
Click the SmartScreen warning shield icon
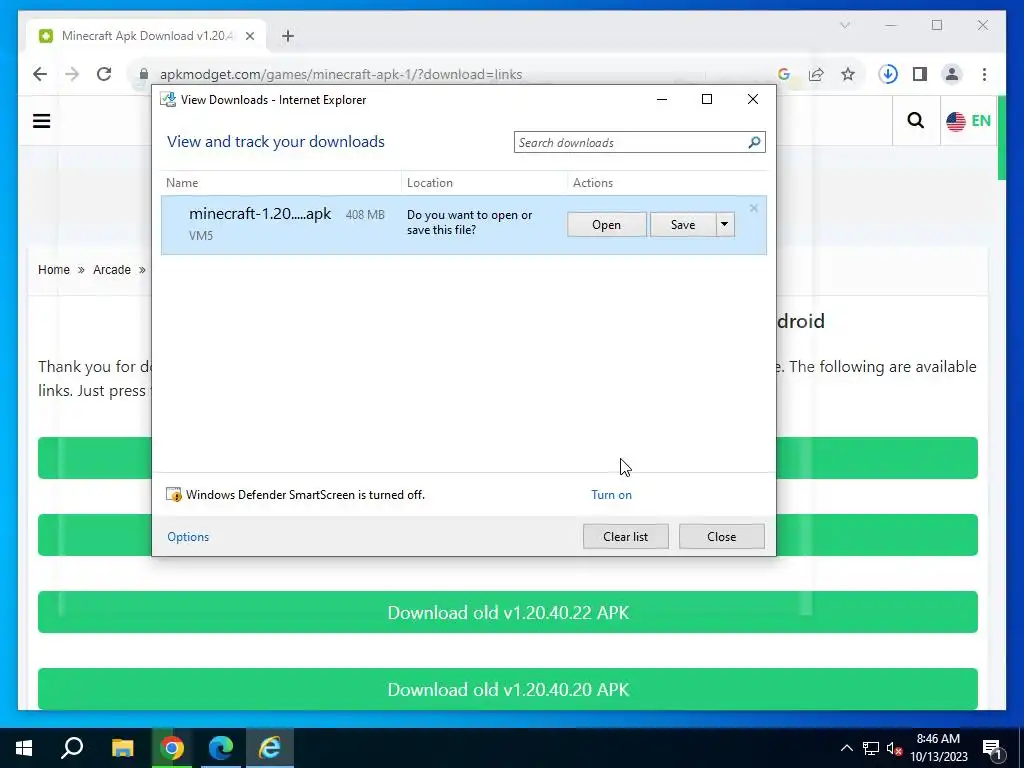[174, 495]
